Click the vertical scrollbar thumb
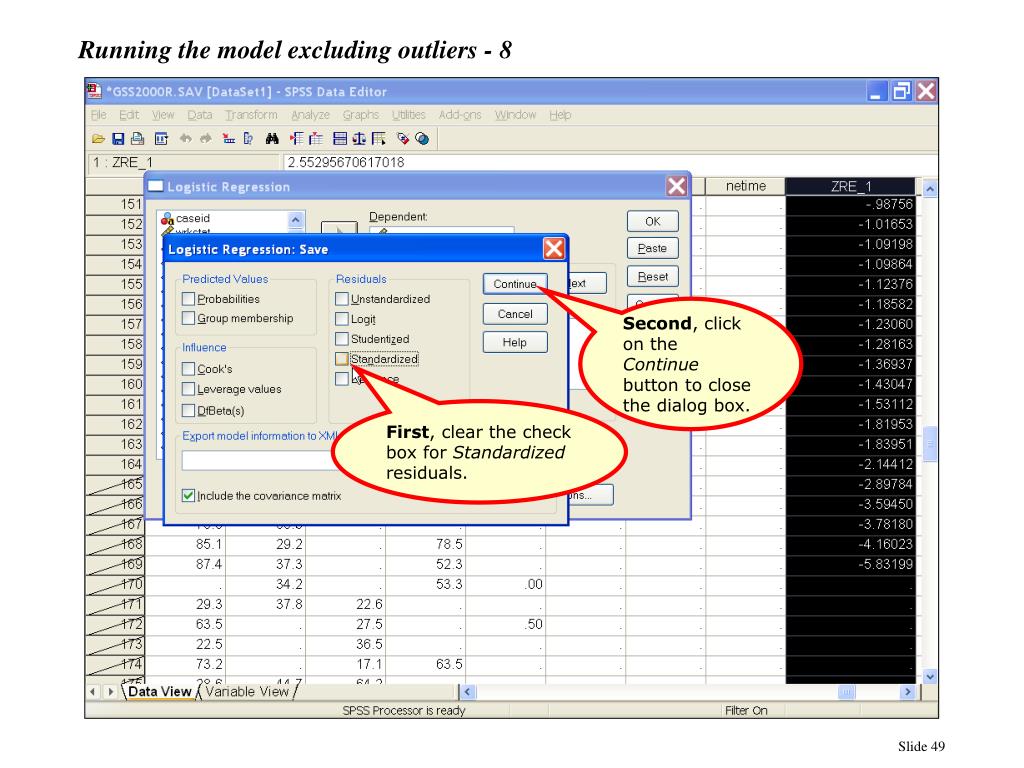Image resolution: width=1024 pixels, height=768 pixels. (x=930, y=444)
